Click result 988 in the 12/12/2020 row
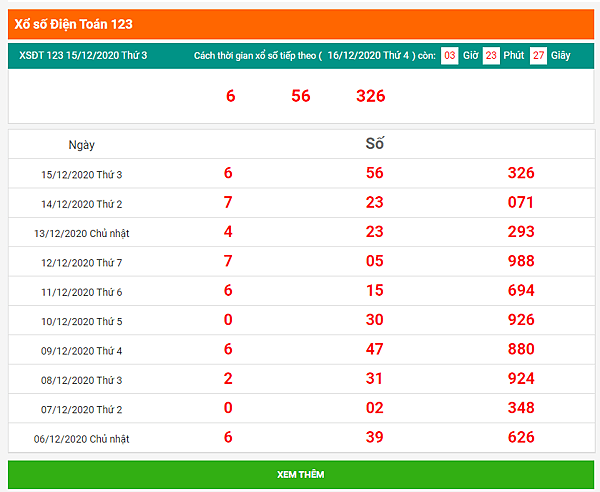 (521, 261)
